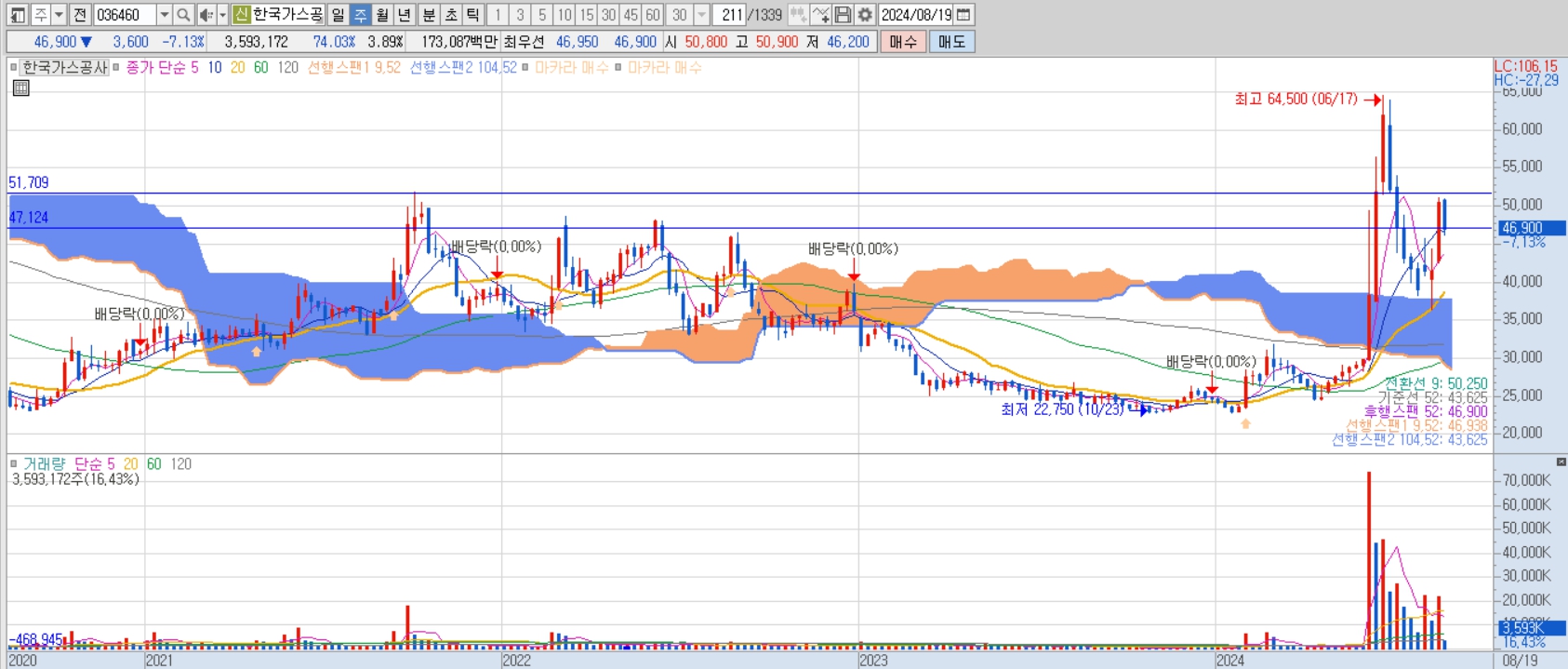This screenshot has width=1568, height=669.
Task: Open stock search magnifier icon
Action: pos(183,15)
